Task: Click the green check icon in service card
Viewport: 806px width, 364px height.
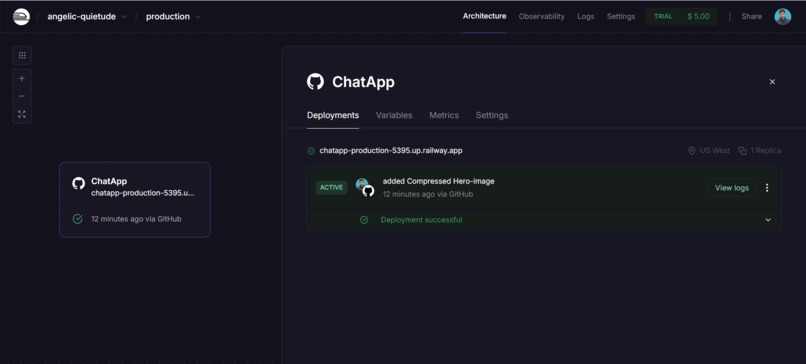Action: (78, 219)
